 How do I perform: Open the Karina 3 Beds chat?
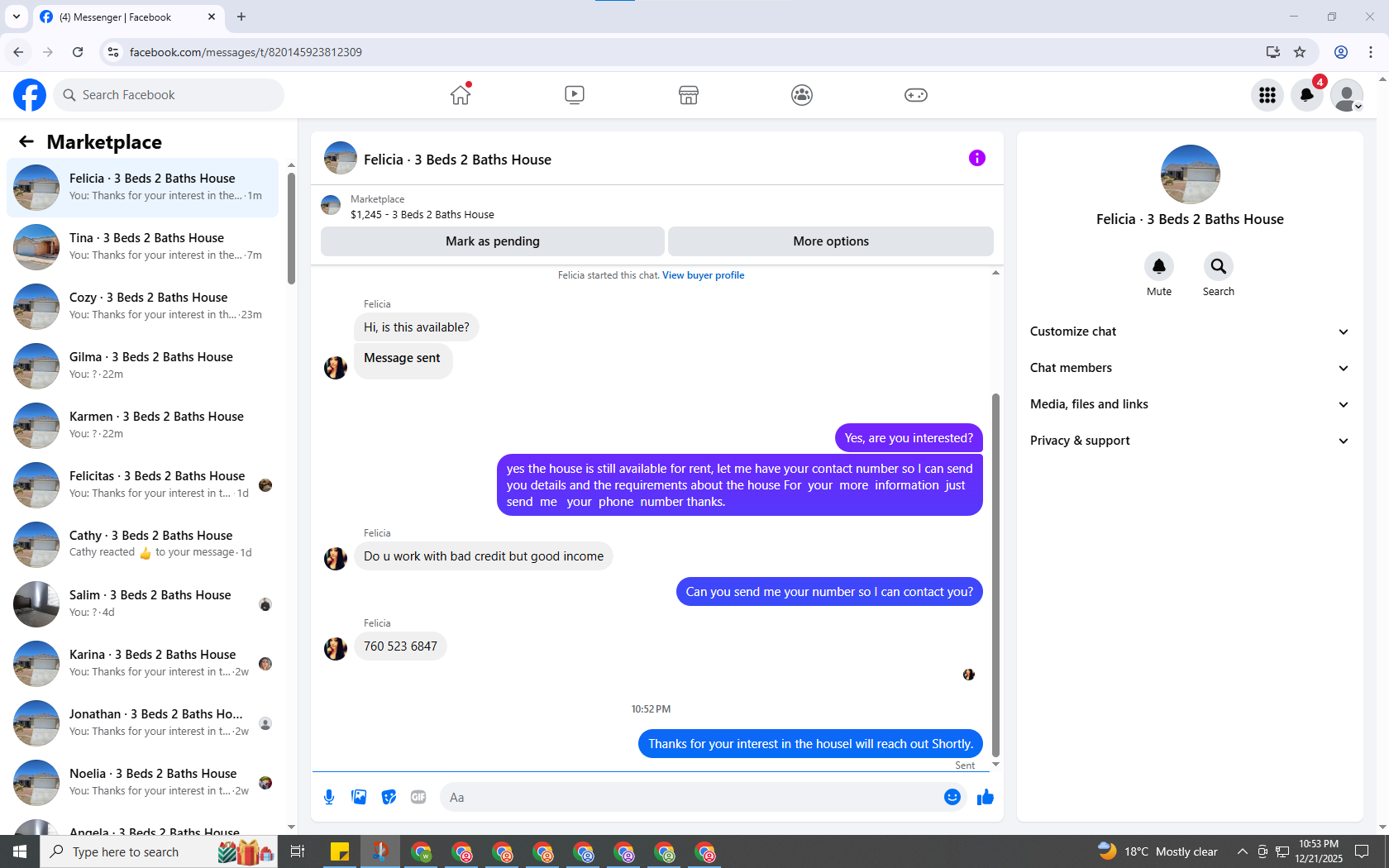click(x=142, y=664)
